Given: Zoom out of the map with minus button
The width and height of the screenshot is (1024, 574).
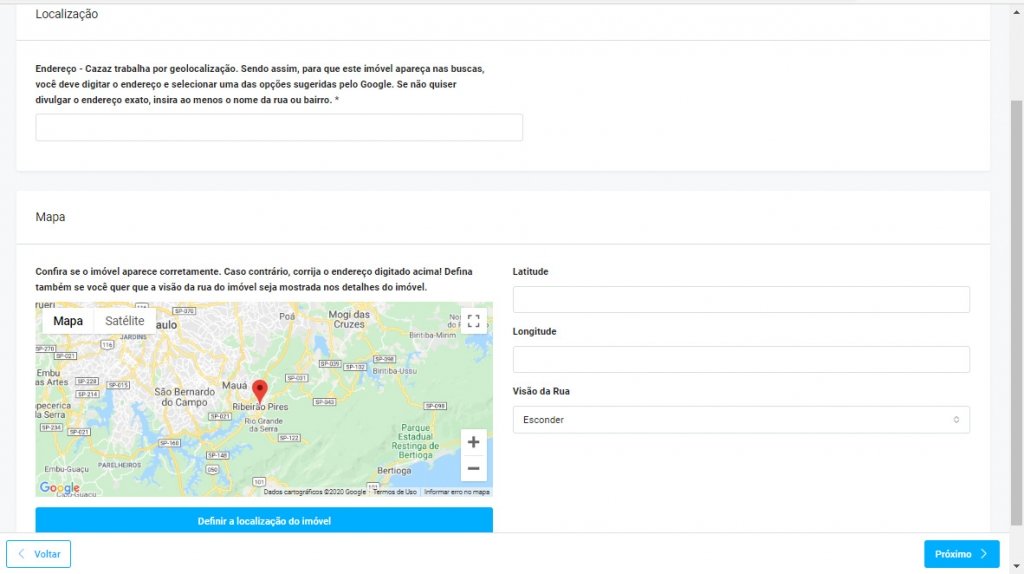Looking at the screenshot, I should click(x=474, y=468).
